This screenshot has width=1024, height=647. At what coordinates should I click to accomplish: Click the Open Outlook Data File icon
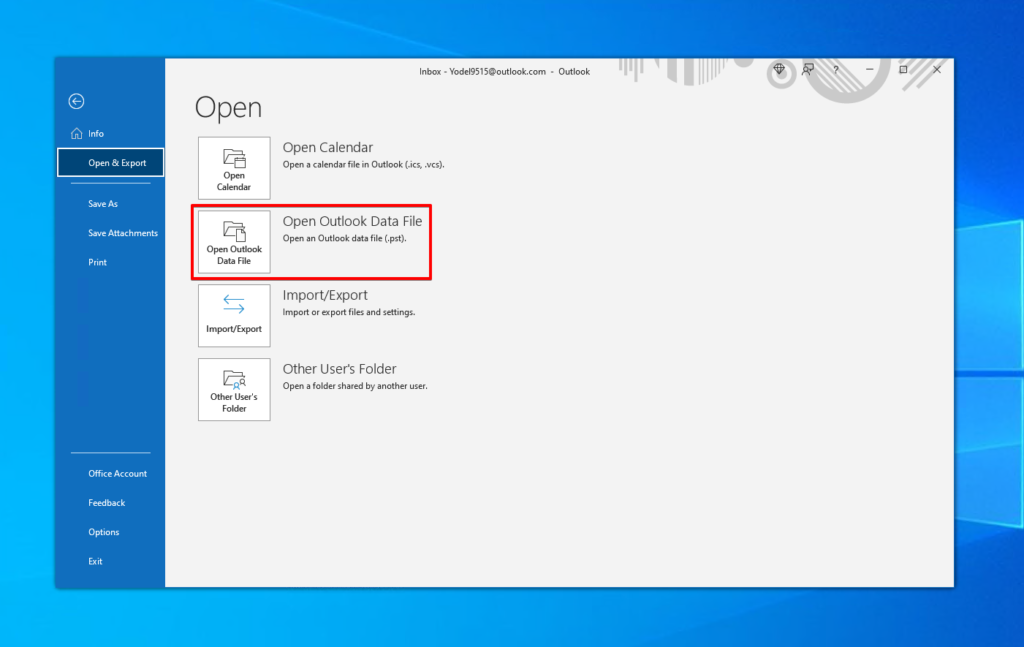(234, 241)
